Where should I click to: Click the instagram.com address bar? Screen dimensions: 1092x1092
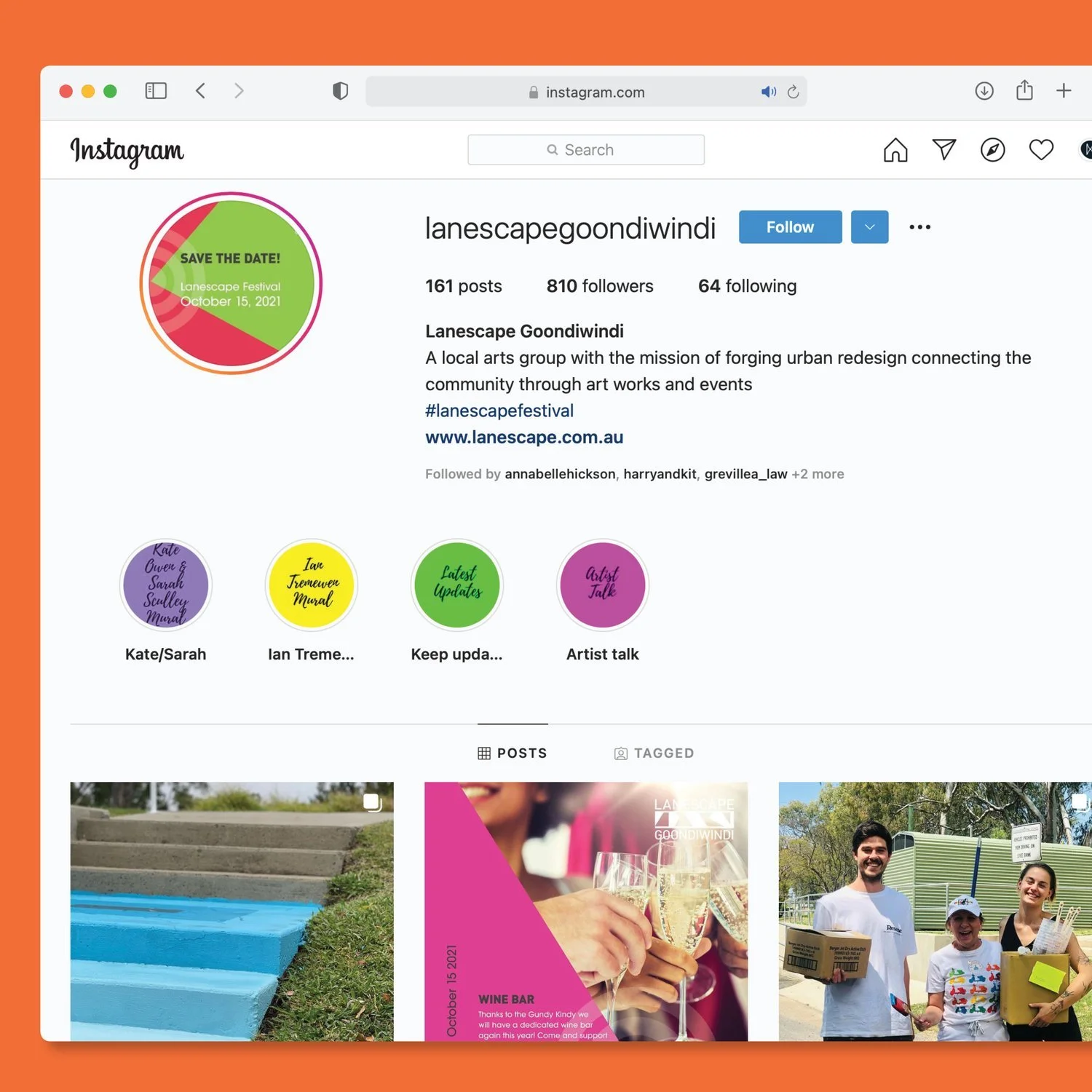(586, 92)
